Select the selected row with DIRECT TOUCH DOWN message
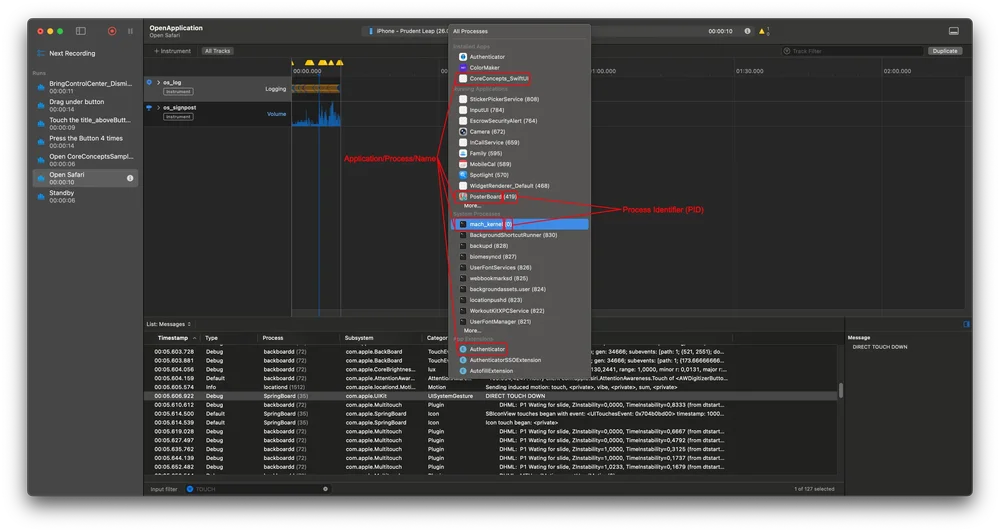Screen dimensions: 1000x532 [x=490, y=396]
